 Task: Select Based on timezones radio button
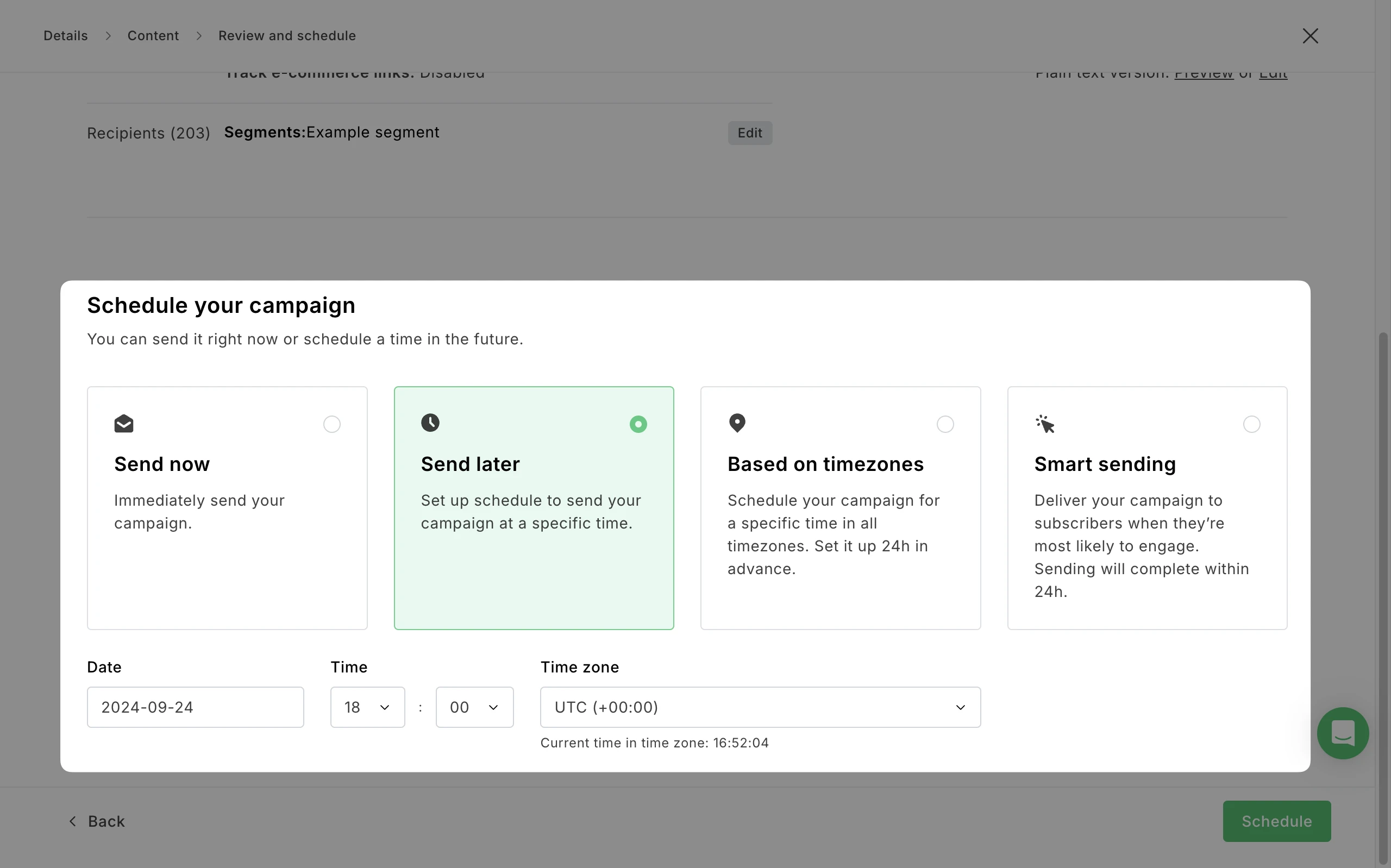click(x=945, y=424)
